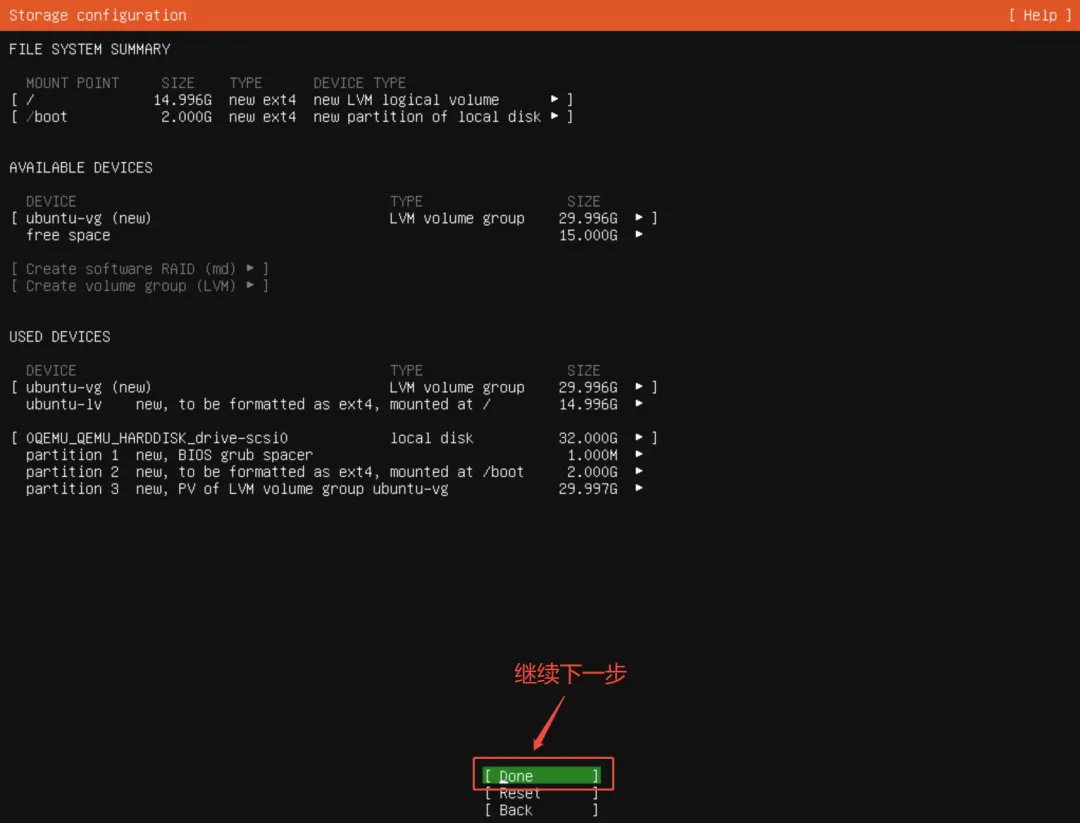Click the 'new LVM logical volume' device type
Screen dimensions: 1080x823
[406, 100]
